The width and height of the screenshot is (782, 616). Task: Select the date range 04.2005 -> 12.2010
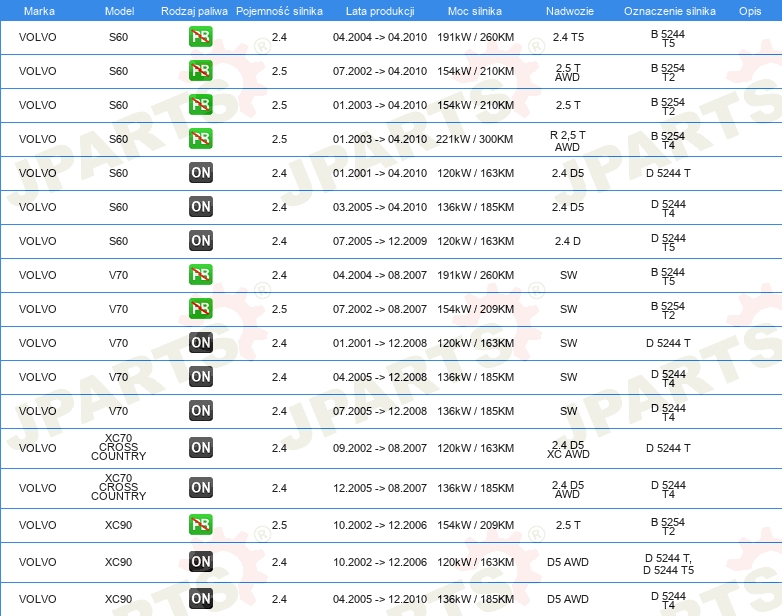tap(380, 599)
